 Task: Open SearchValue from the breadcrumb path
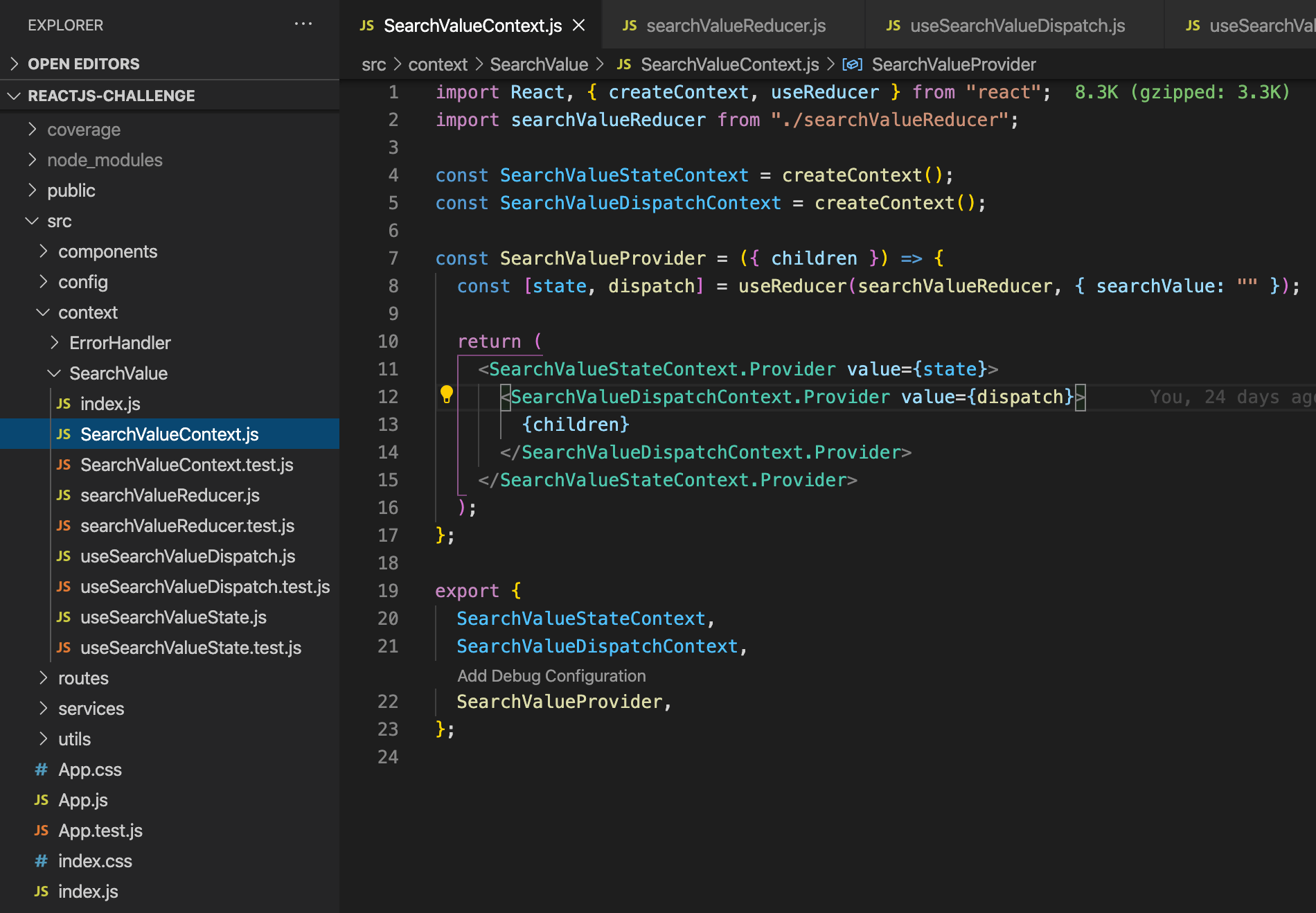point(539,64)
